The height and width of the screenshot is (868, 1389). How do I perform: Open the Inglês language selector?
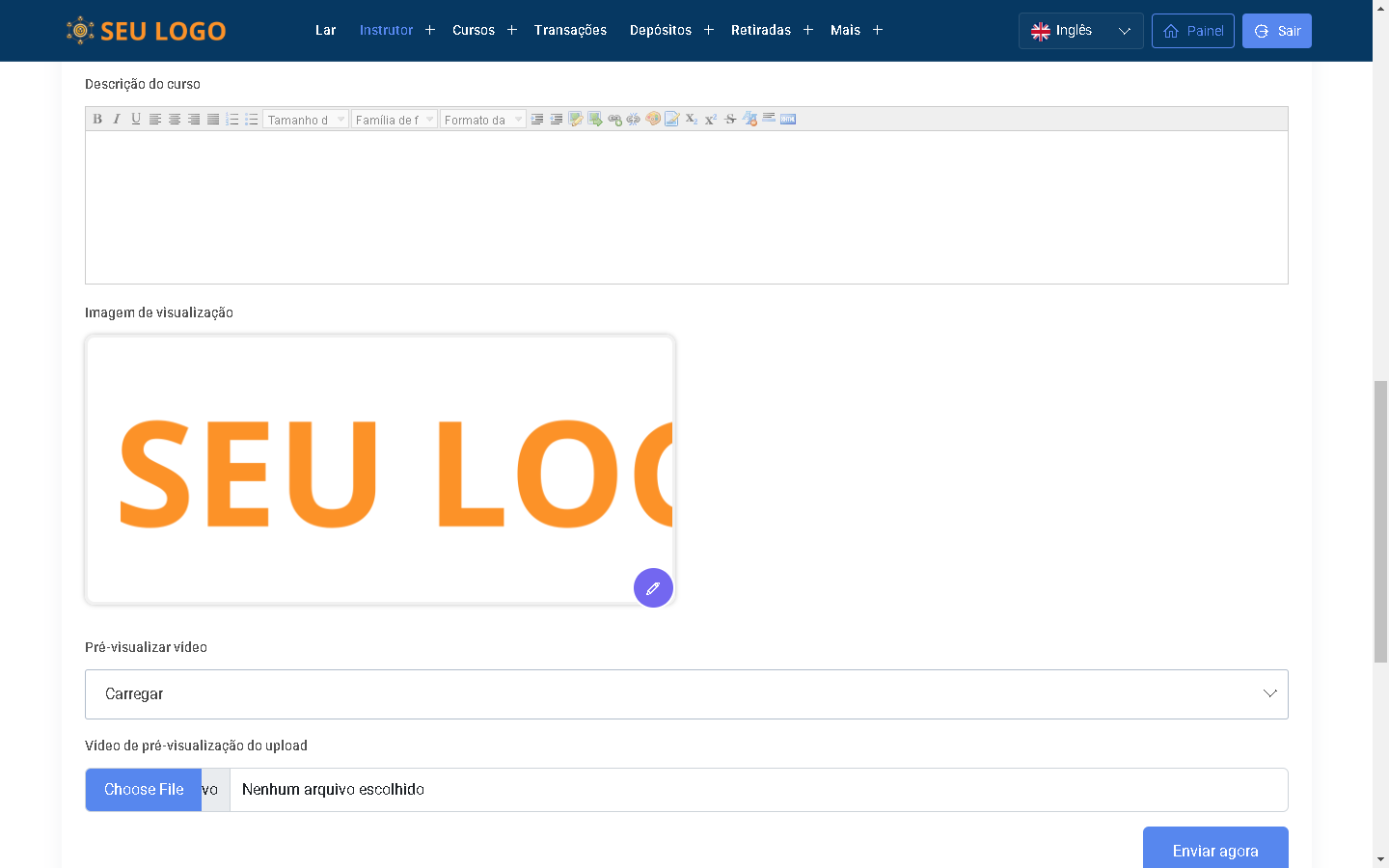pos(1080,31)
